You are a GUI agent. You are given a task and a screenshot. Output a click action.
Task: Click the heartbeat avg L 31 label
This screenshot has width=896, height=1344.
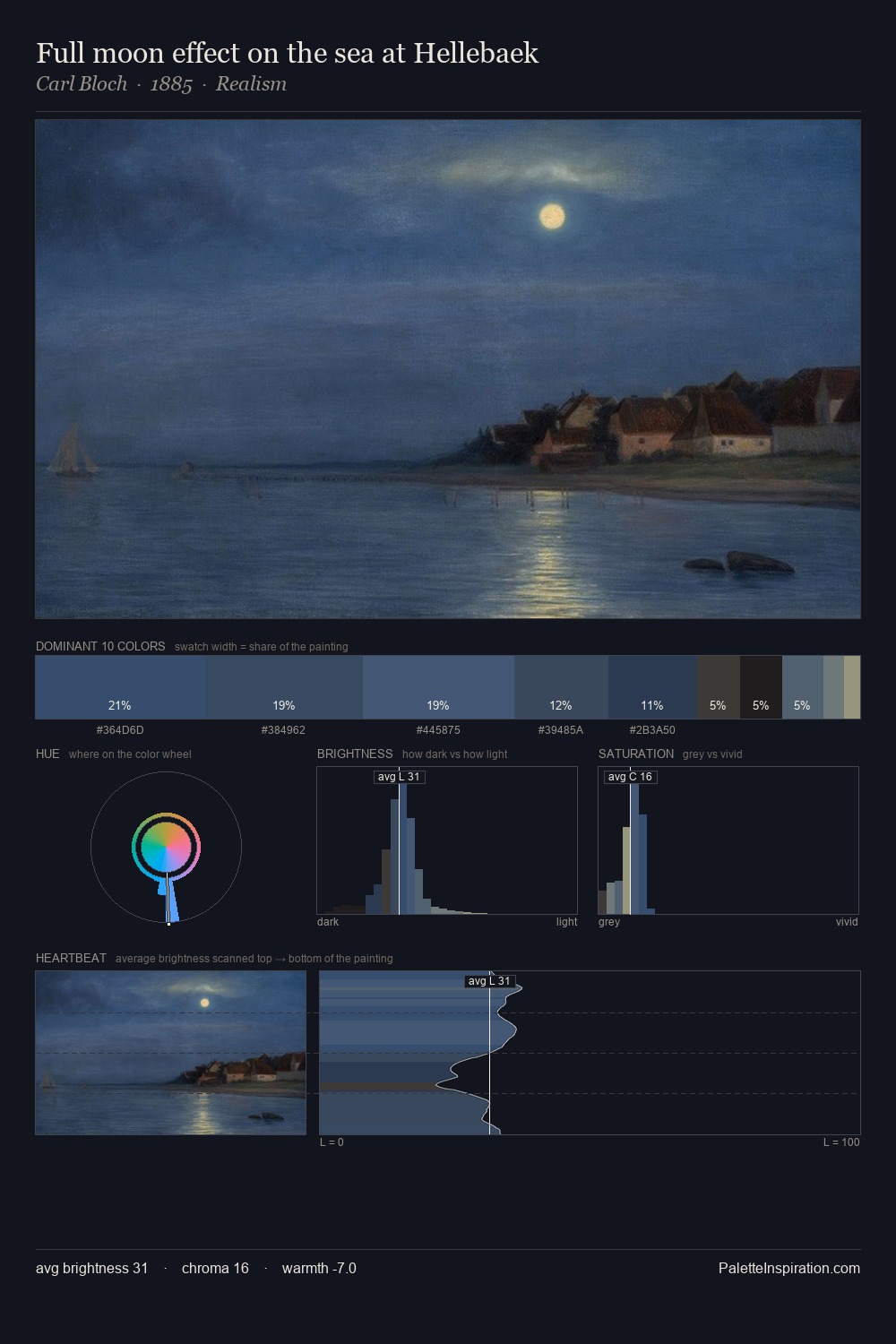489,981
